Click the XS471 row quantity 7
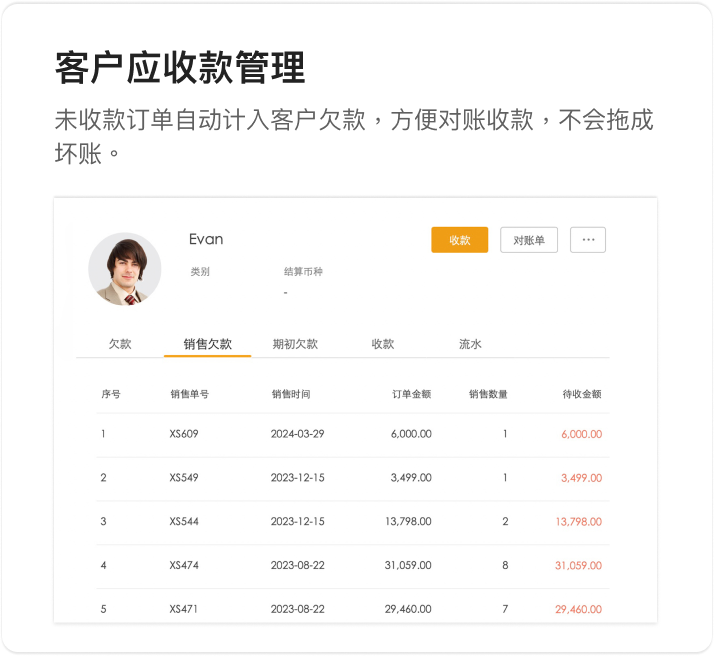714x656 pixels. click(505, 609)
